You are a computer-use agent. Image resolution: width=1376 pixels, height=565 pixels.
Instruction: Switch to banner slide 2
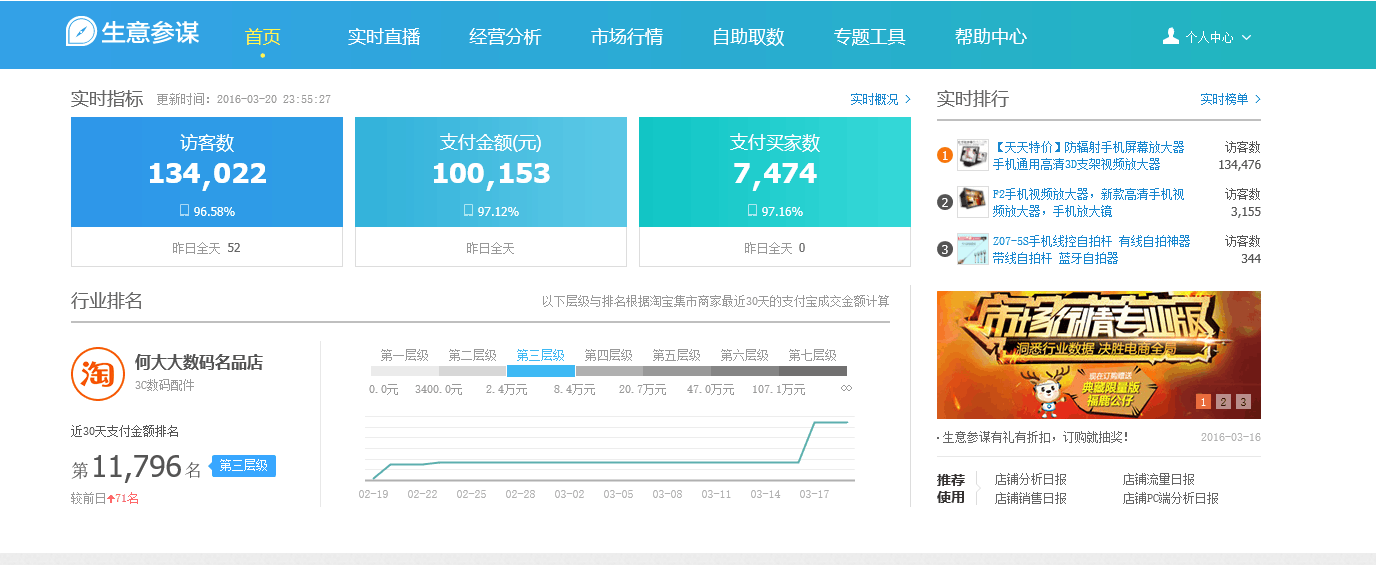[x=1223, y=402]
